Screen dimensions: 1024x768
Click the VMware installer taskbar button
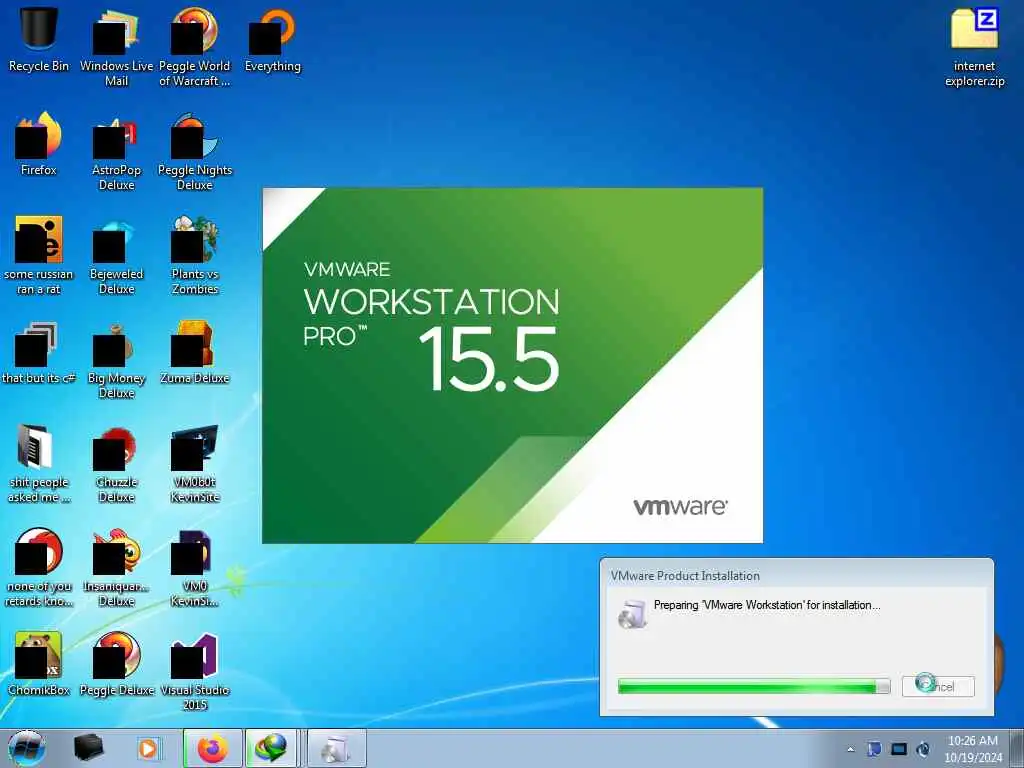coord(337,748)
